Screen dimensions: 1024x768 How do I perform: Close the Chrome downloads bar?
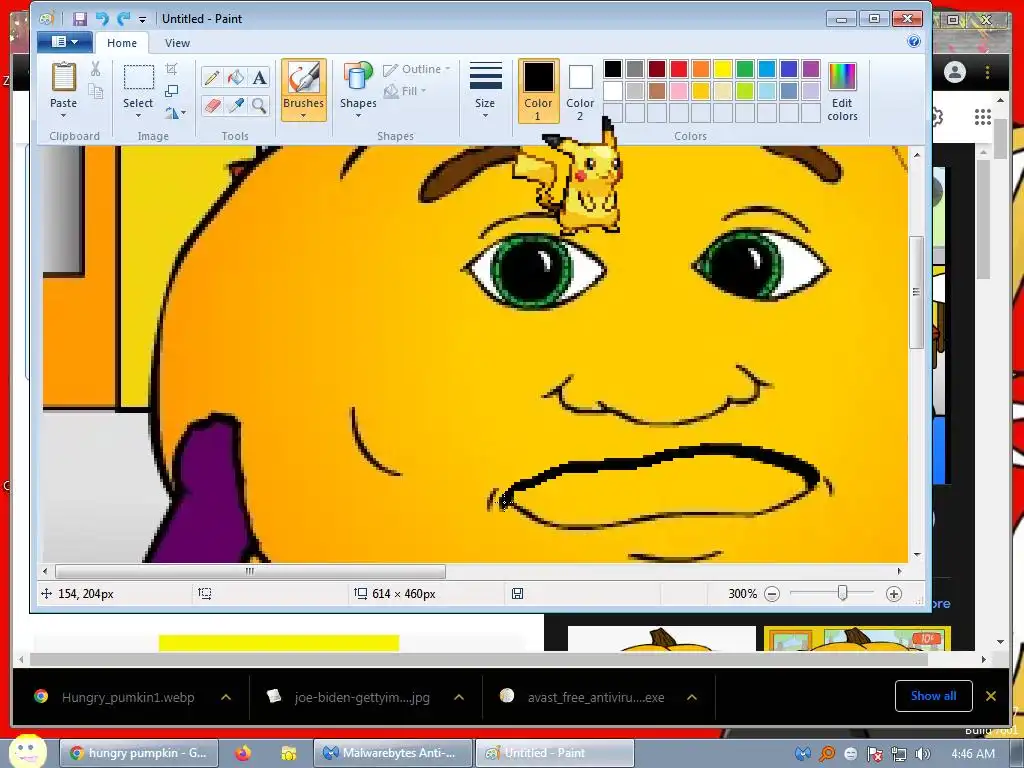pyautogui.click(x=991, y=696)
